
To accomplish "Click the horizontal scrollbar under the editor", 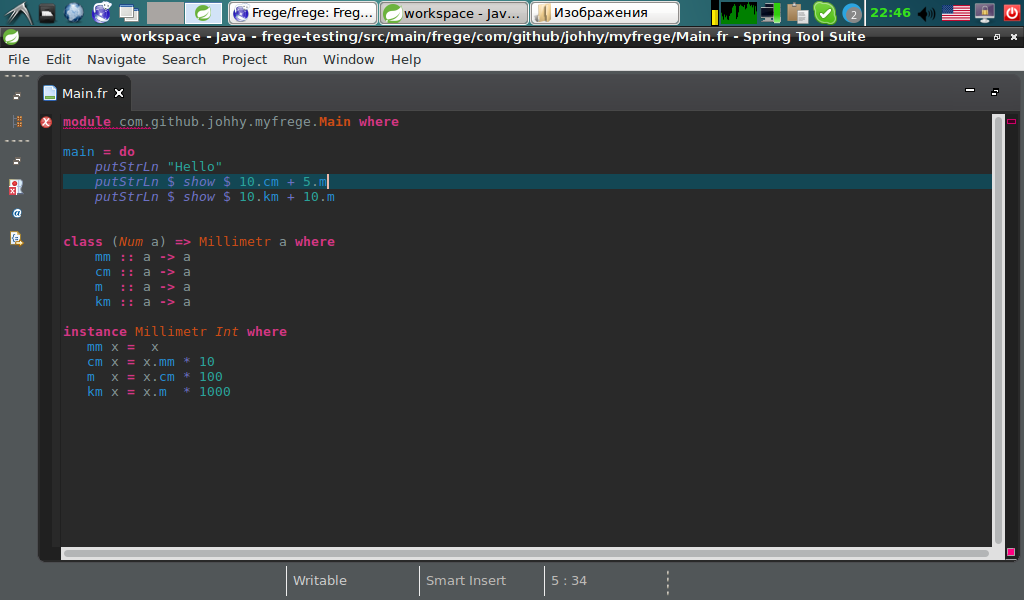I will (525, 552).
